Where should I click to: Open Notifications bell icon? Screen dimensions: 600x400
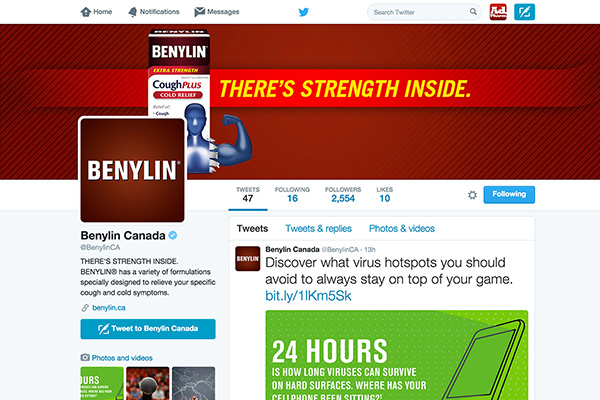point(132,12)
